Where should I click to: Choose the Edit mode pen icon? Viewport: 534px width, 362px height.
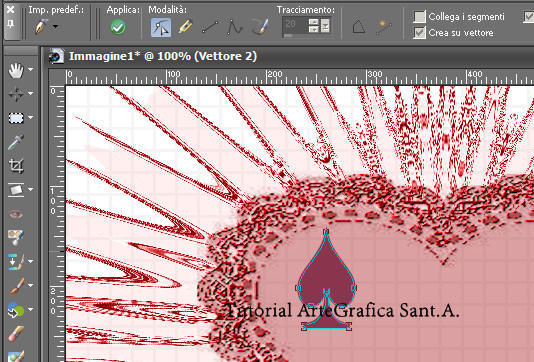[161, 27]
